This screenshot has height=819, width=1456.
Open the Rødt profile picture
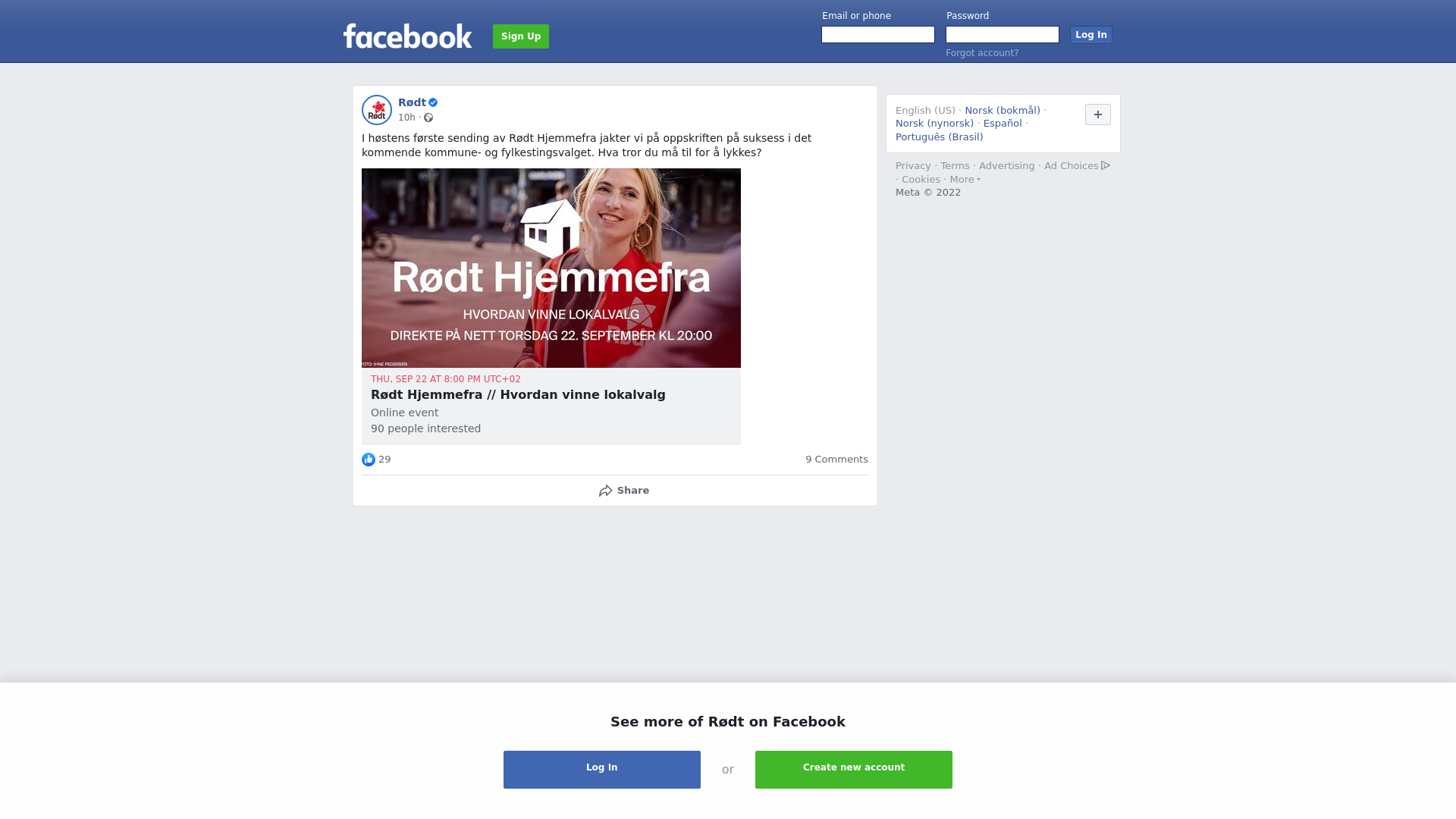coord(377,110)
